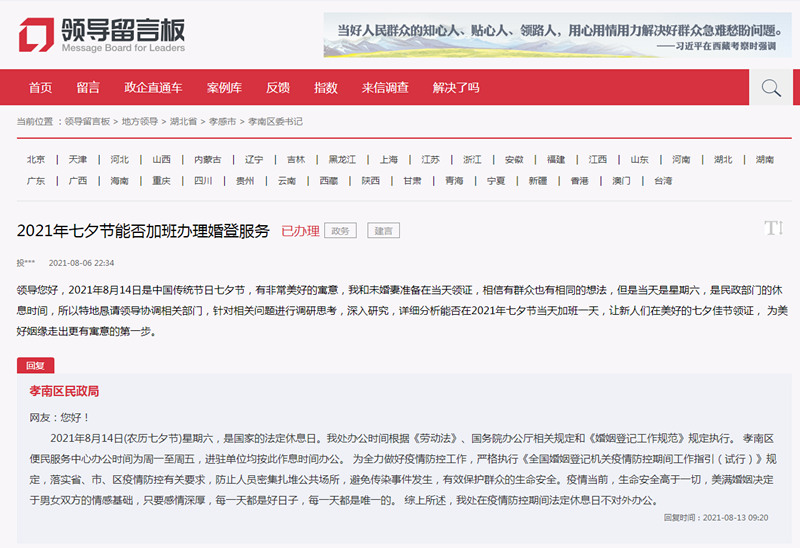Click the 湖北省 breadcrumb link

(x=184, y=121)
